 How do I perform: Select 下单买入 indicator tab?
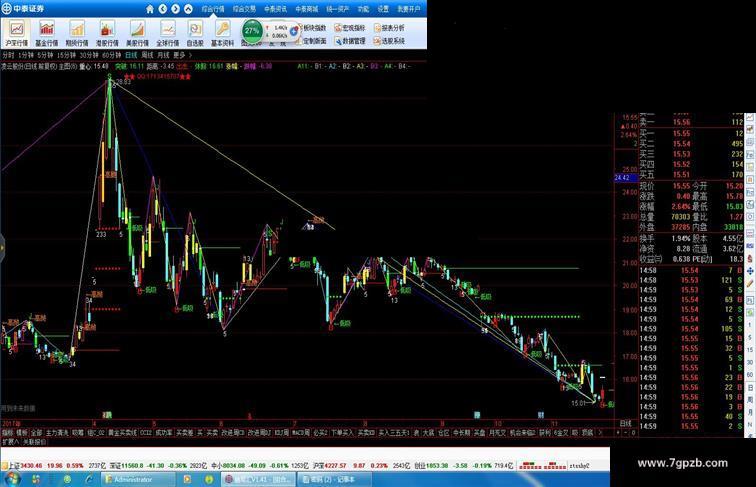point(342,433)
